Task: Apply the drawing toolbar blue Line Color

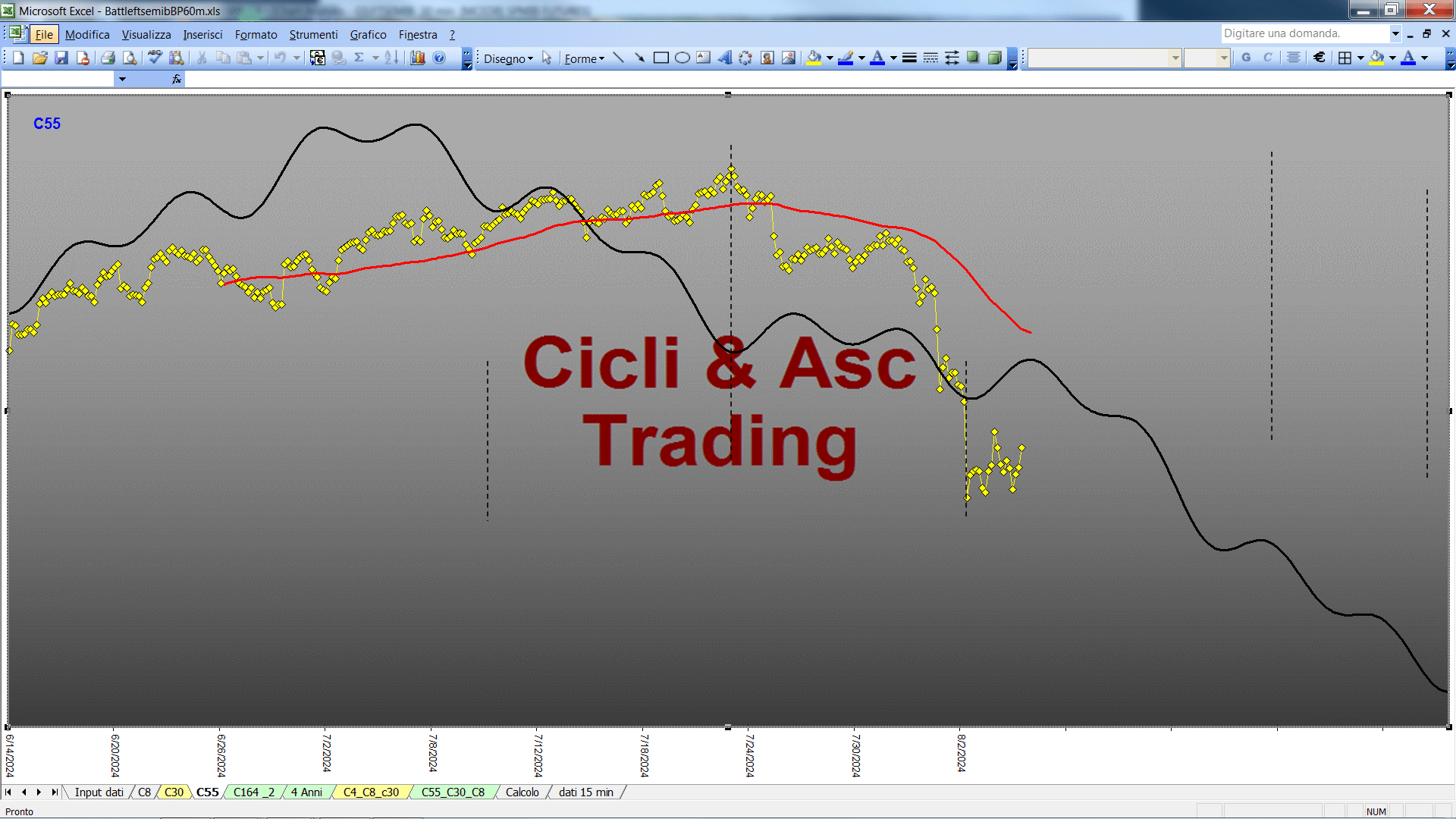Action: (846, 58)
